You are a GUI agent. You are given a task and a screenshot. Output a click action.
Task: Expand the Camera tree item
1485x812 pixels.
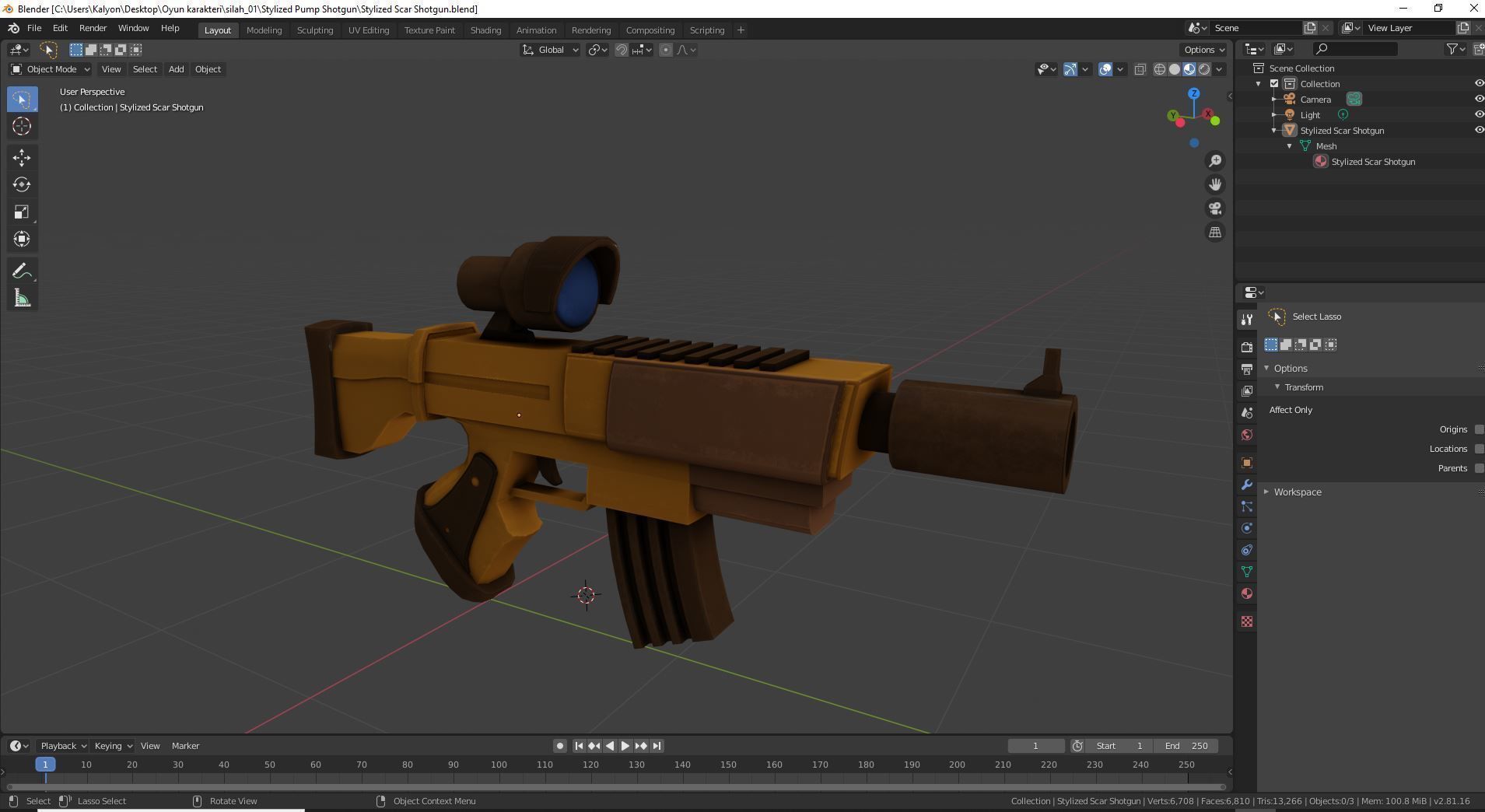tap(1274, 100)
